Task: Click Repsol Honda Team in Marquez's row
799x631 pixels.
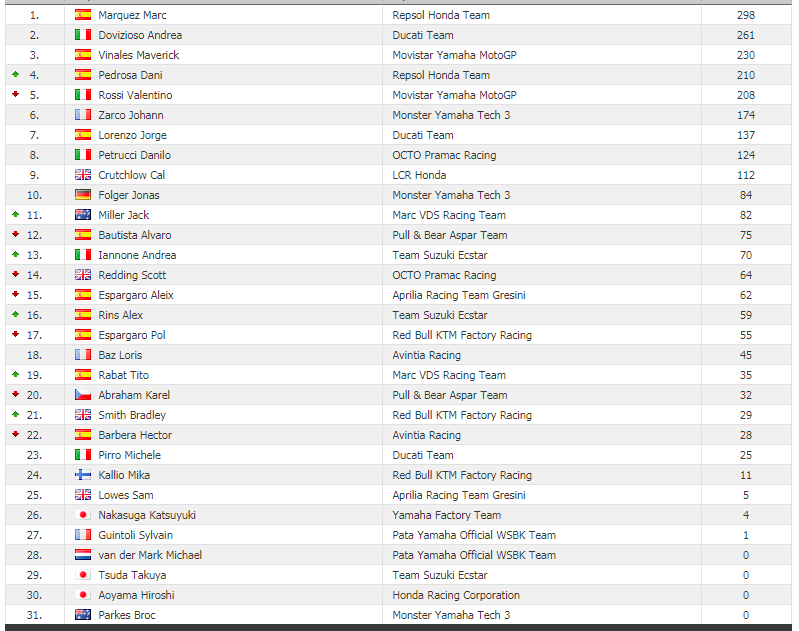Action: tap(441, 15)
